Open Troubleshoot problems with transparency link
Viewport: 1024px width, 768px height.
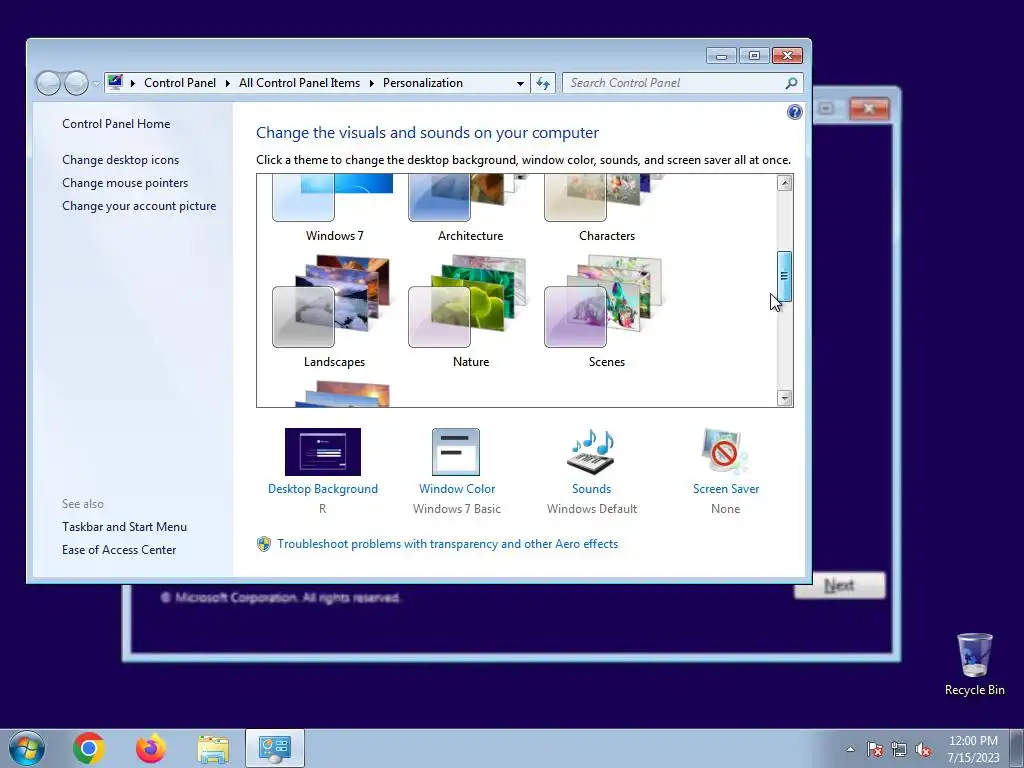tap(447, 544)
